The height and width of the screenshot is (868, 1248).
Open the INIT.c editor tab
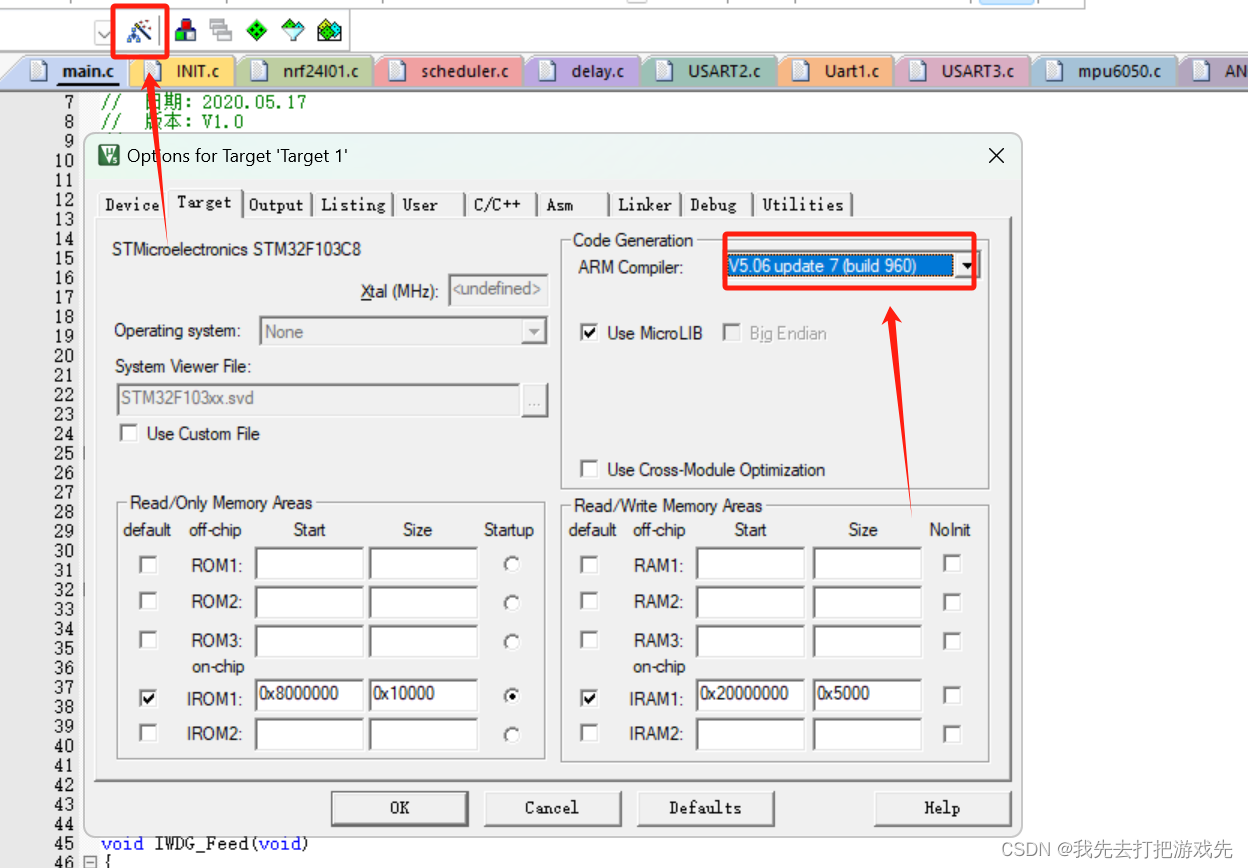click(190, 72)
